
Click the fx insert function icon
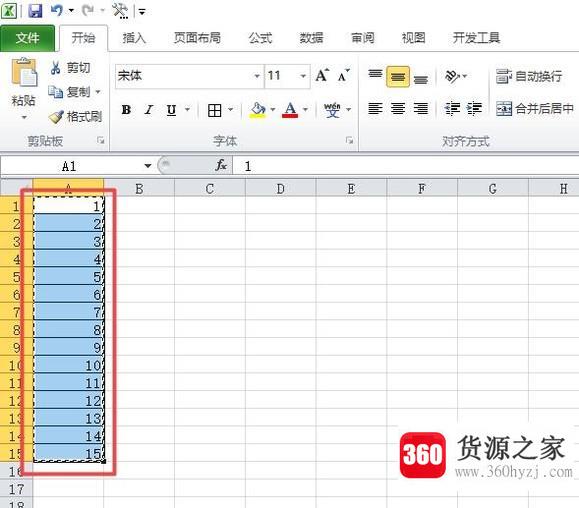click(x=221, y=165)
